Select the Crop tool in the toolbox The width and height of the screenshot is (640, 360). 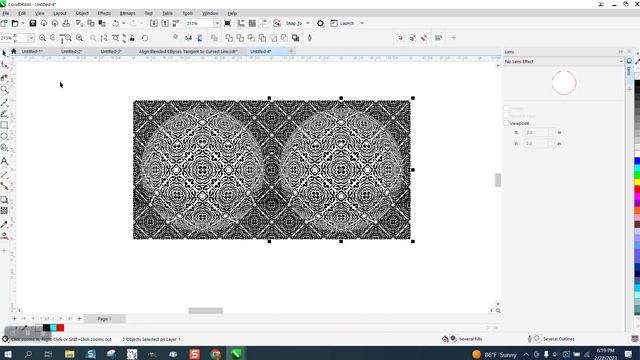4,77
